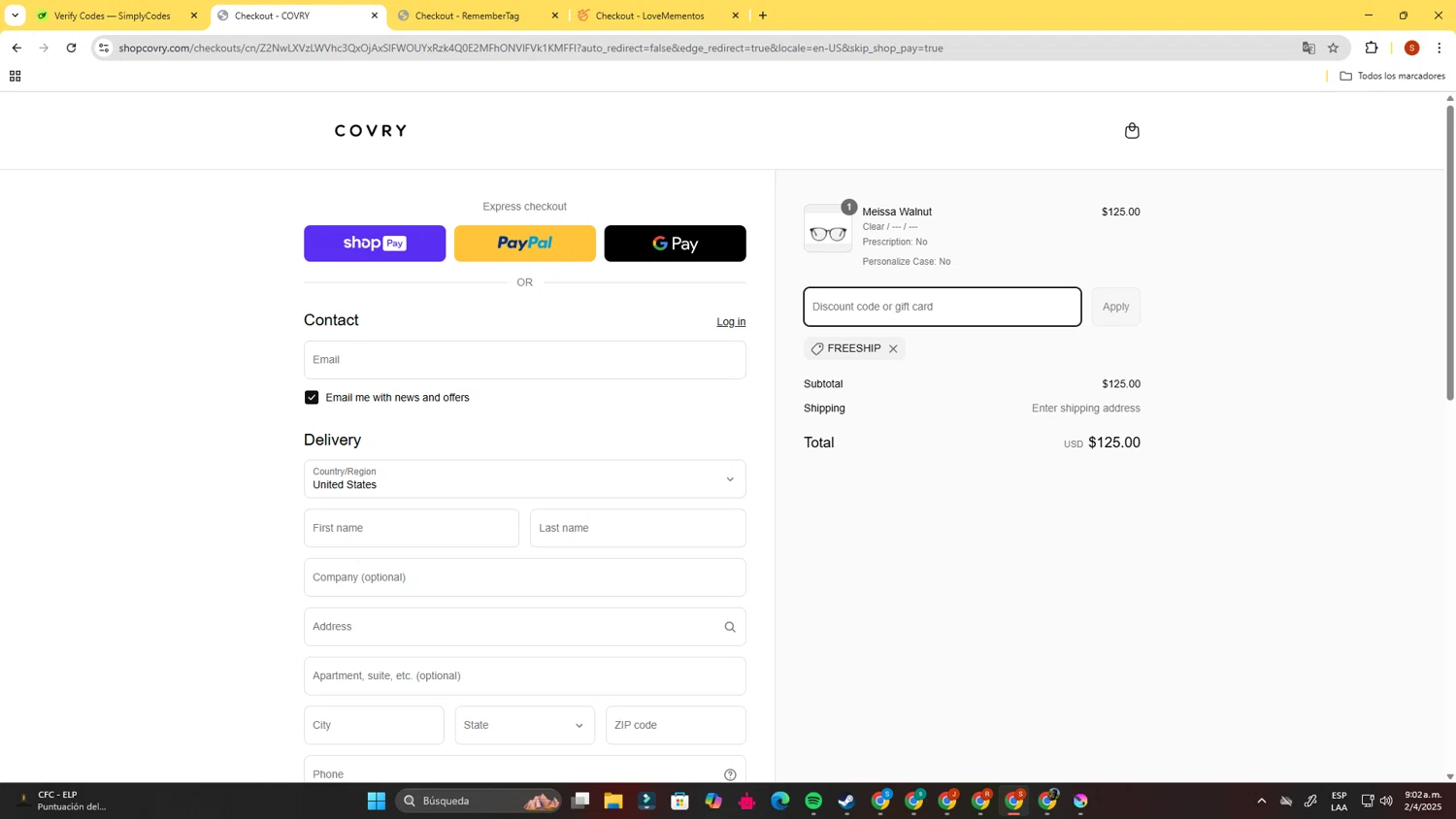Focus the Company (optional) field
The width and height of the screenshot is (1456, 819).
[525, 577]
